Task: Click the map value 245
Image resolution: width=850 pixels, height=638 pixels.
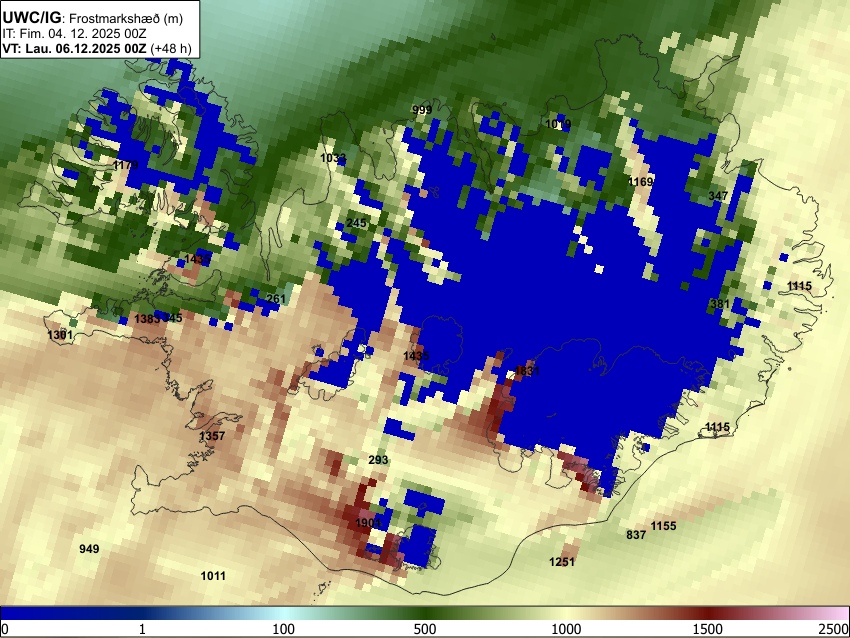Action: [356, 223]
